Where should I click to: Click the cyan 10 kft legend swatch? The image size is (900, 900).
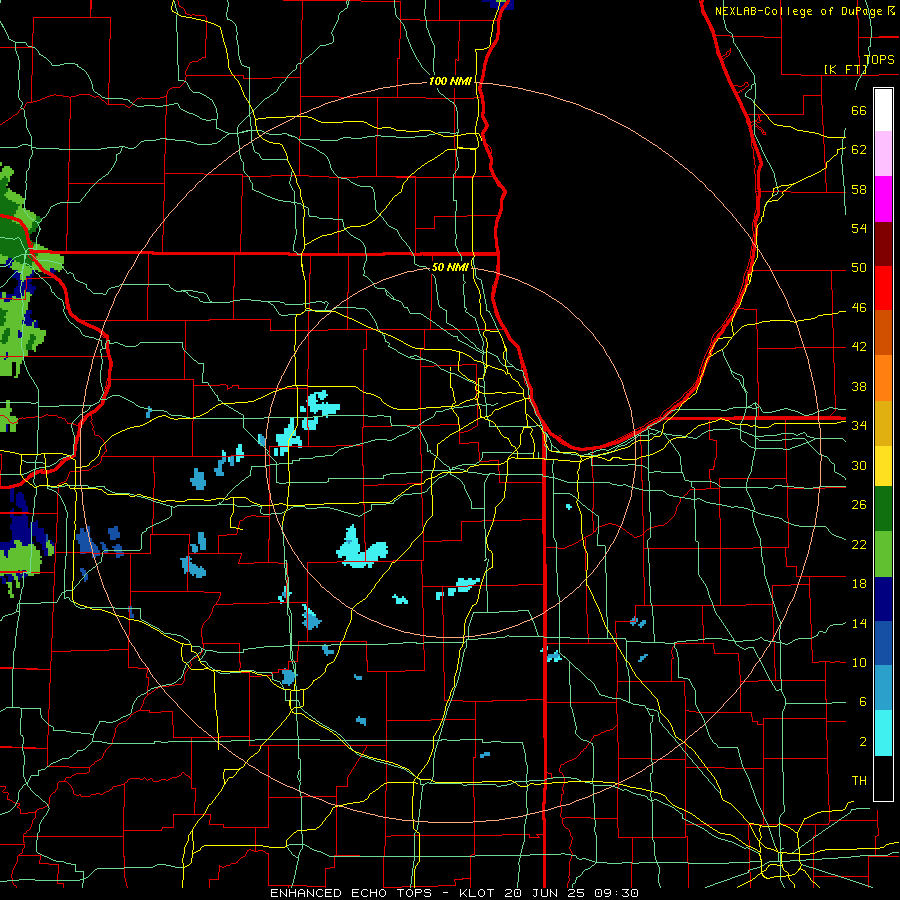point(883,733)
